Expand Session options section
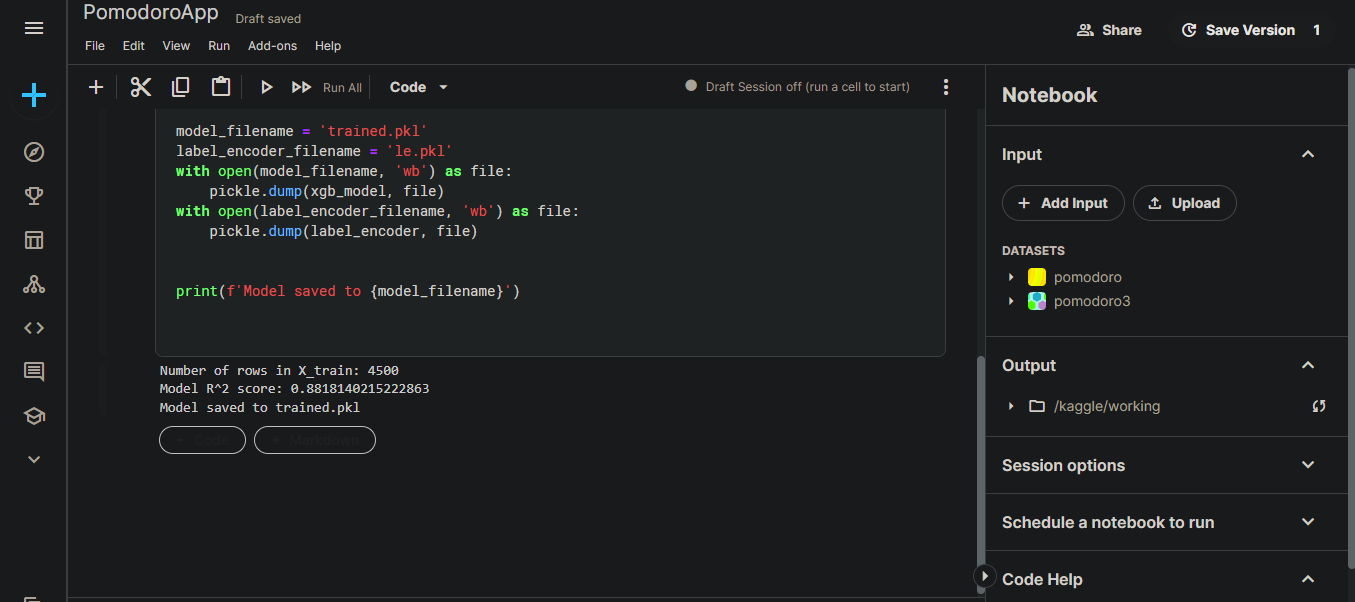 pyautogui.click(x=1308, y=465)
